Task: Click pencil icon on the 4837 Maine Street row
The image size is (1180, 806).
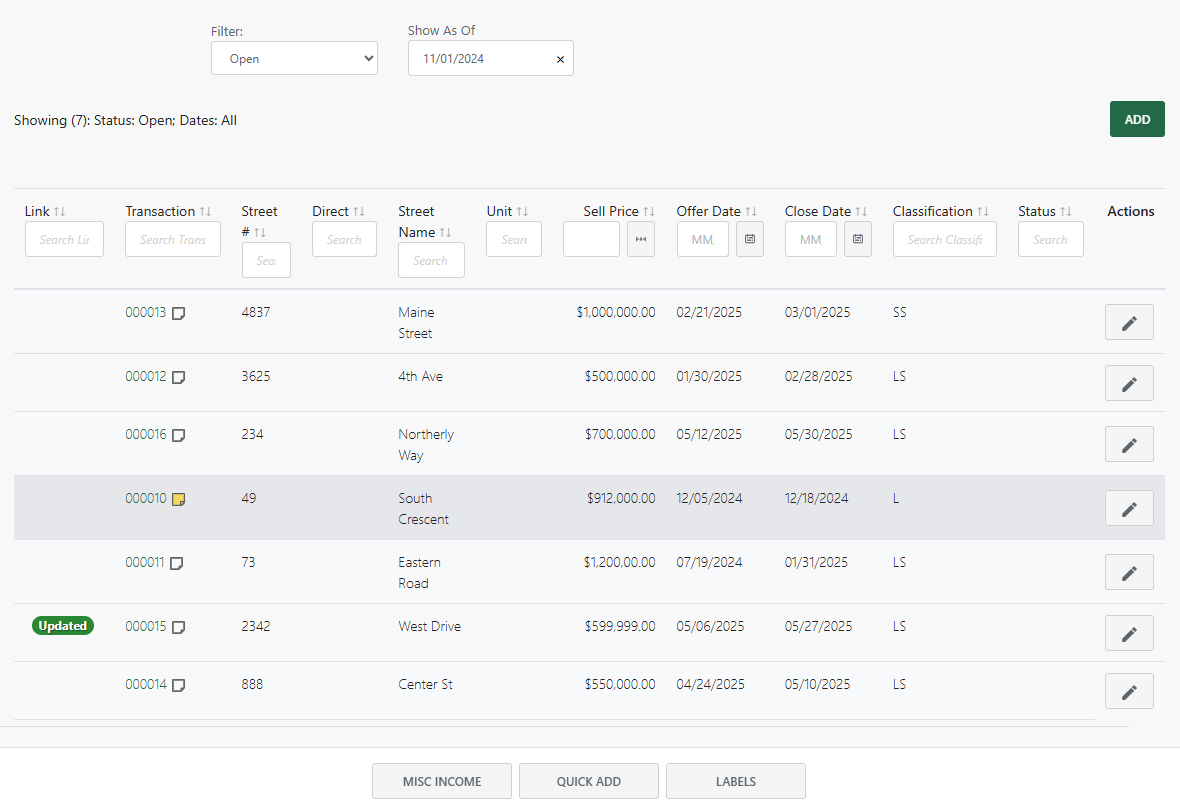Action: (x=1129, y=321)
